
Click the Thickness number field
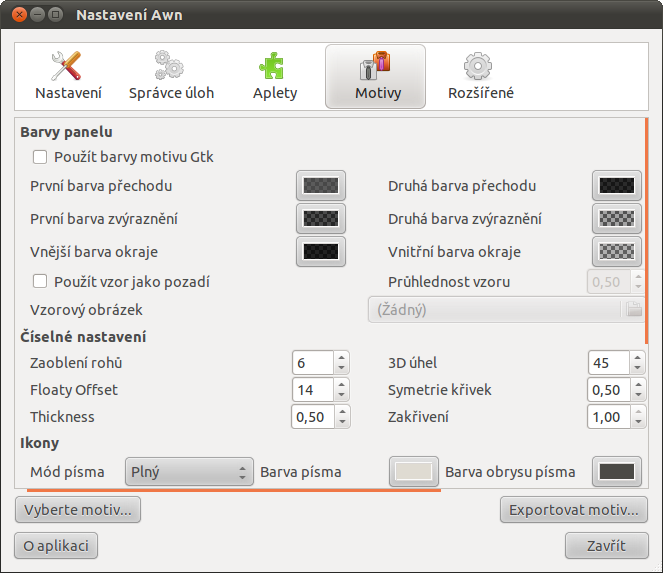[313, 417]
